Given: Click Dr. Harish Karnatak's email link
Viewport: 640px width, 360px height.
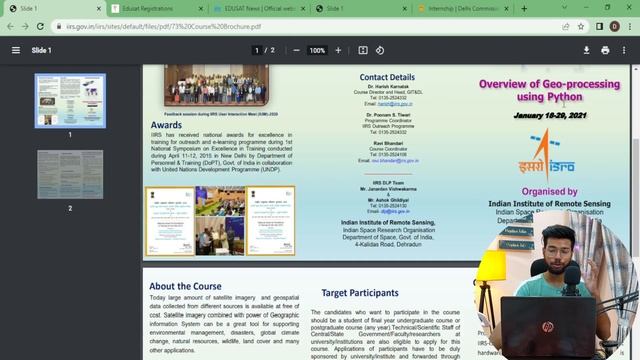Looking at the screenshot, I should point(395,104).
